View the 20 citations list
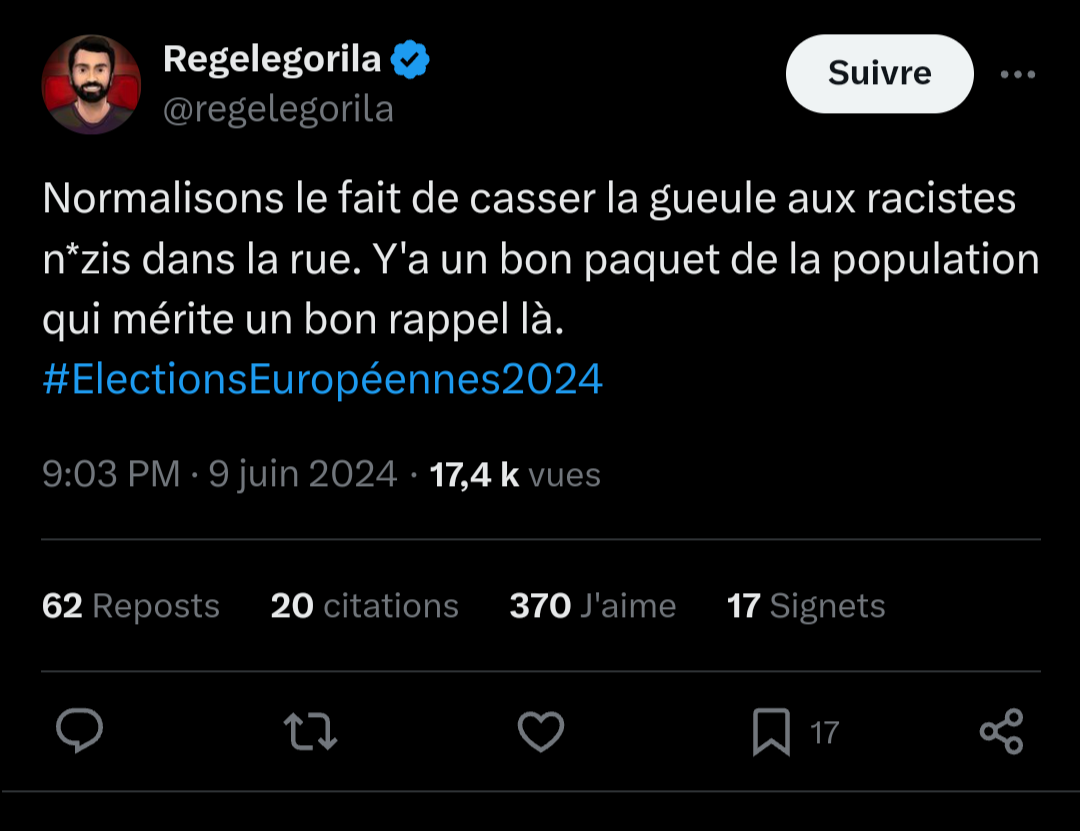The height and width of the screenshot is (831, 1080). pyautogui.click(x=364, y=606)
